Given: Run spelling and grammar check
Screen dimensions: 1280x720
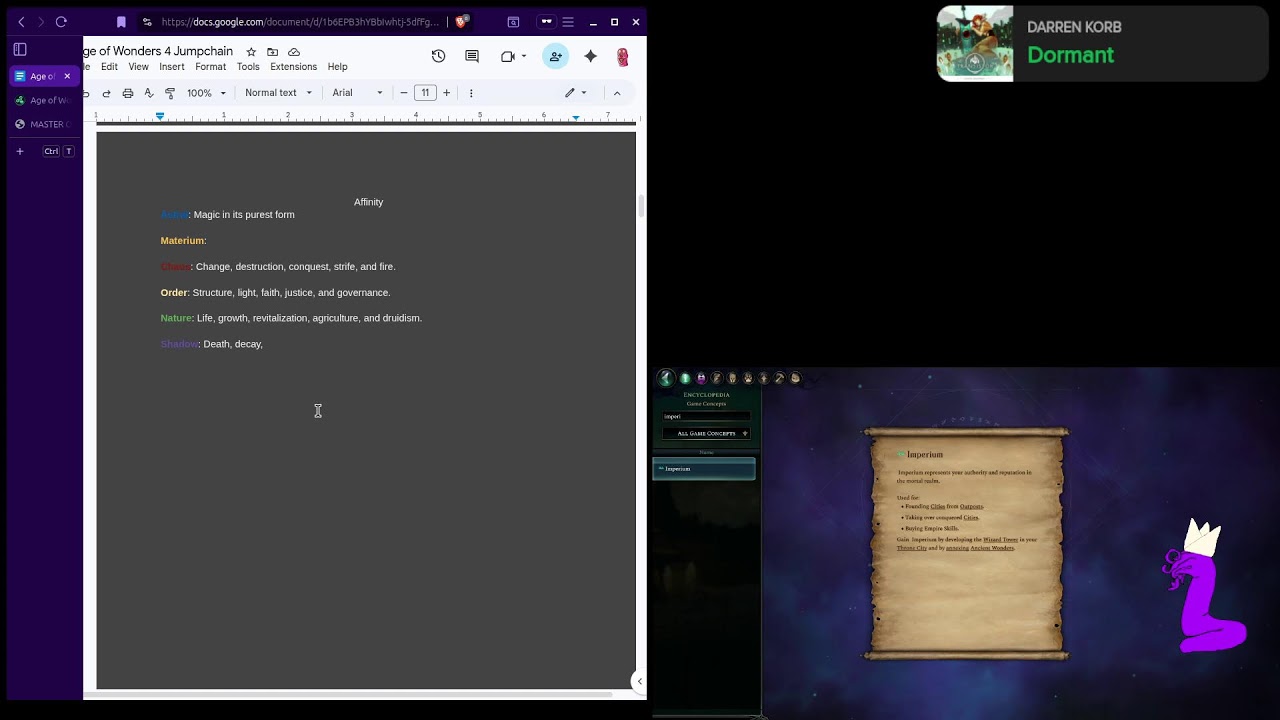Looking at the screenshot, I should pyautogui.click(x=149, y=93).
